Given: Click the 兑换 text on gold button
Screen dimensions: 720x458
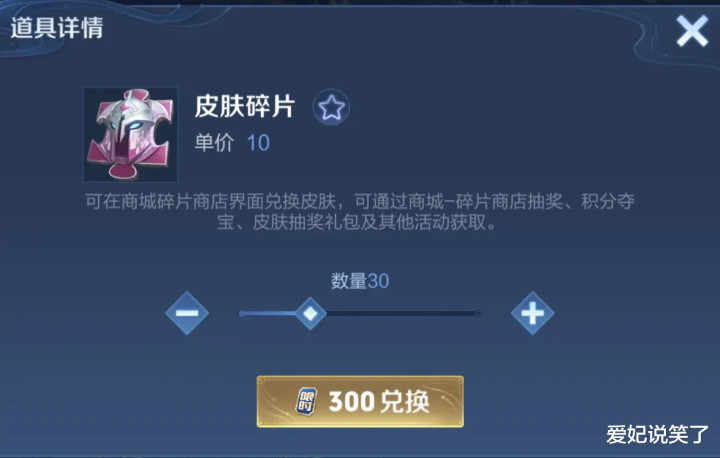Looking at the screenshot, I should (x=405, y=401).
